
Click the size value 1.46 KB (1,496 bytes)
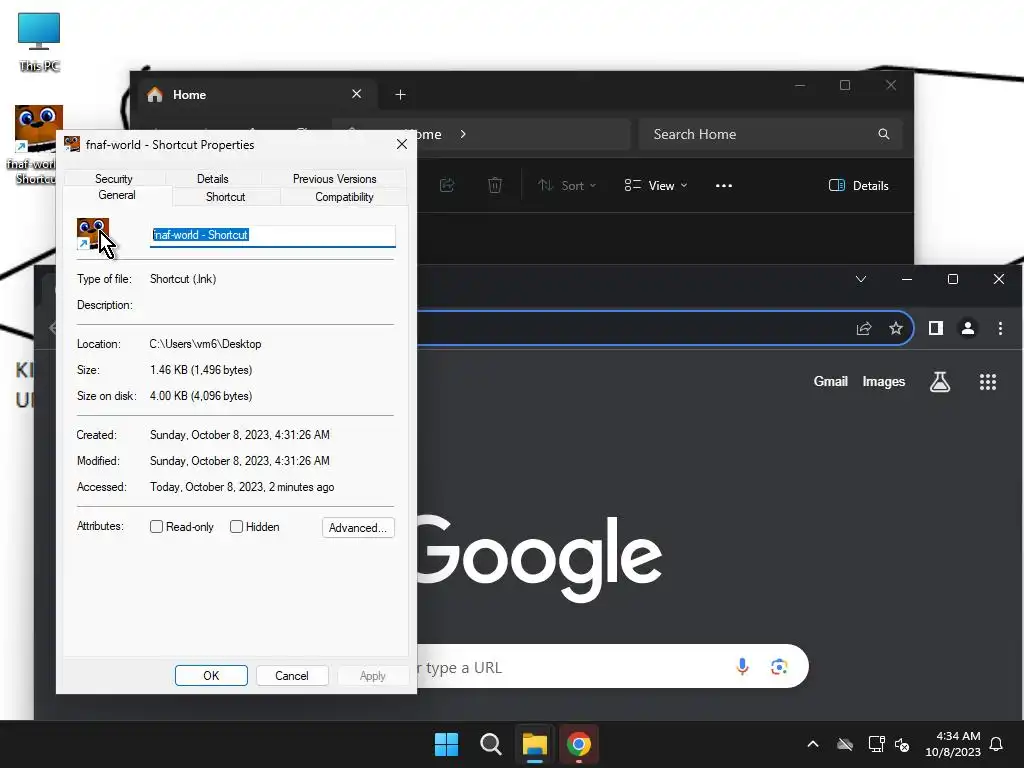(200, 370)
